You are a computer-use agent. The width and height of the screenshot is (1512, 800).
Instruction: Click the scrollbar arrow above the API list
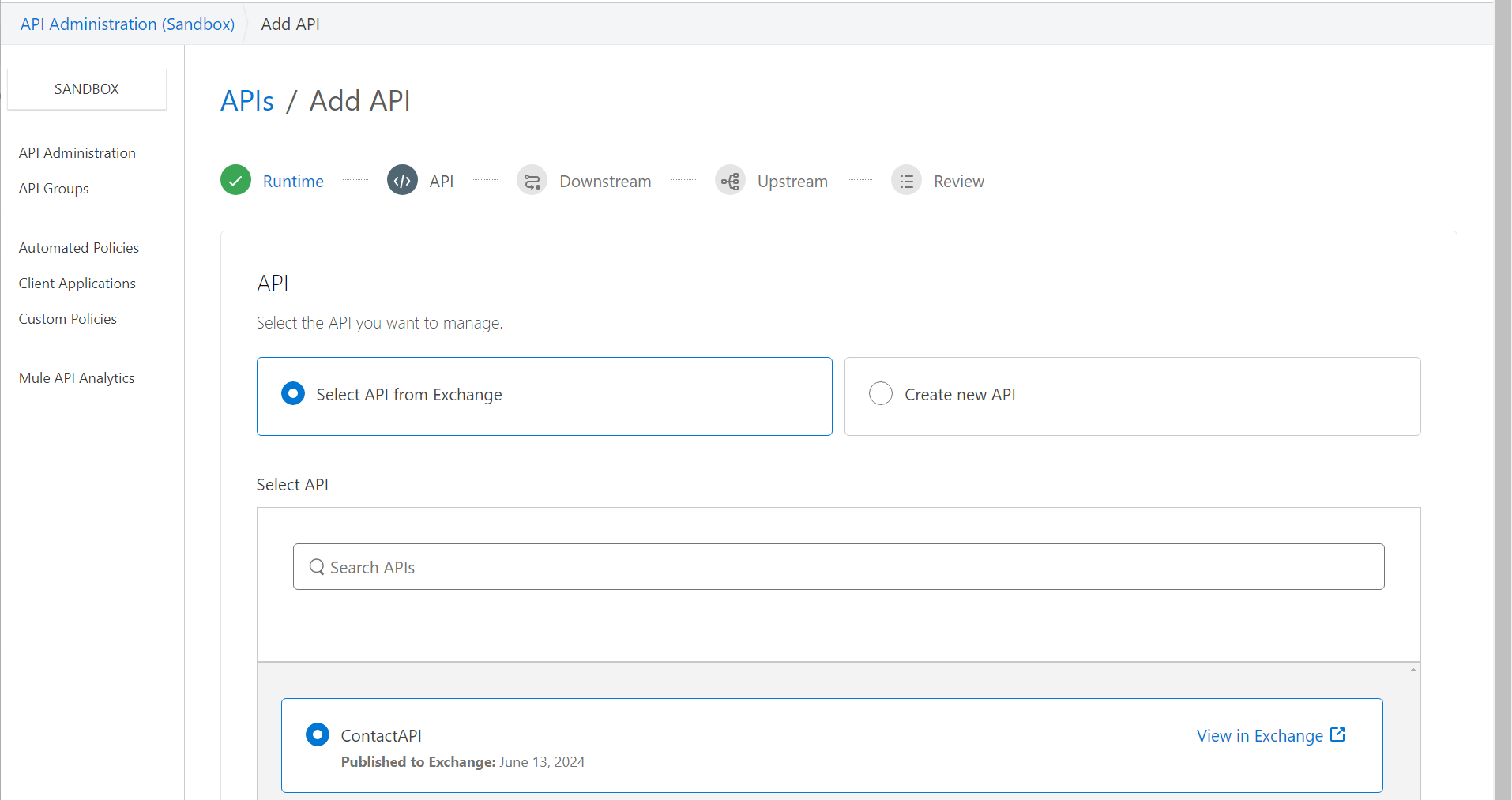(1412, 670)
